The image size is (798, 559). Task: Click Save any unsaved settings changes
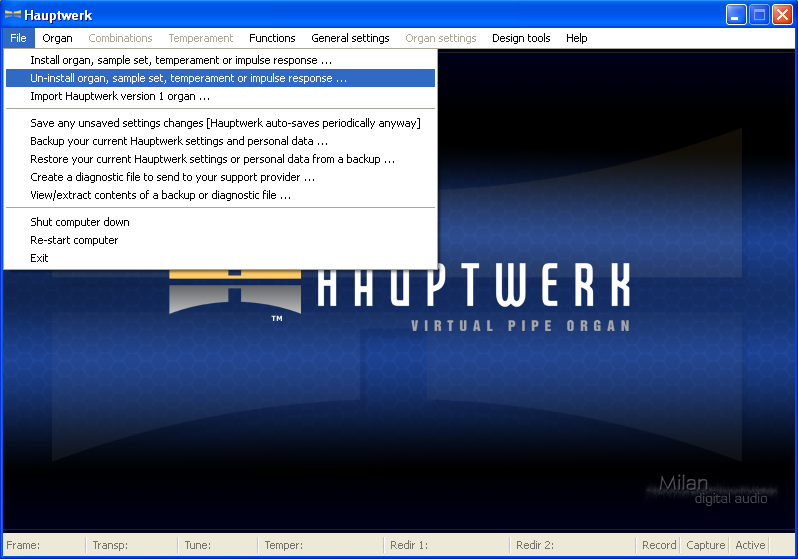pos(220,123)
